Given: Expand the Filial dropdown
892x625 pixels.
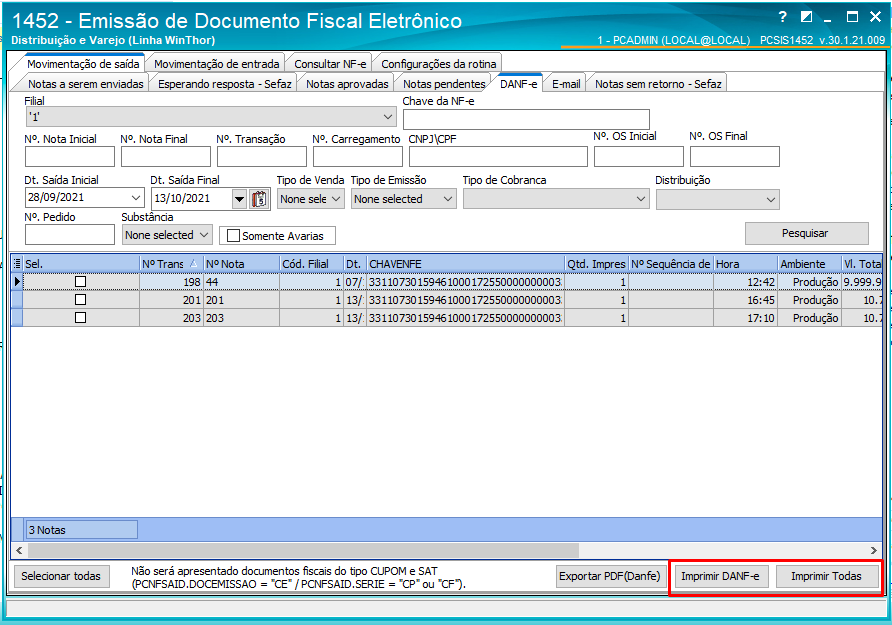Looking at the screenshot, I should 388,117.
